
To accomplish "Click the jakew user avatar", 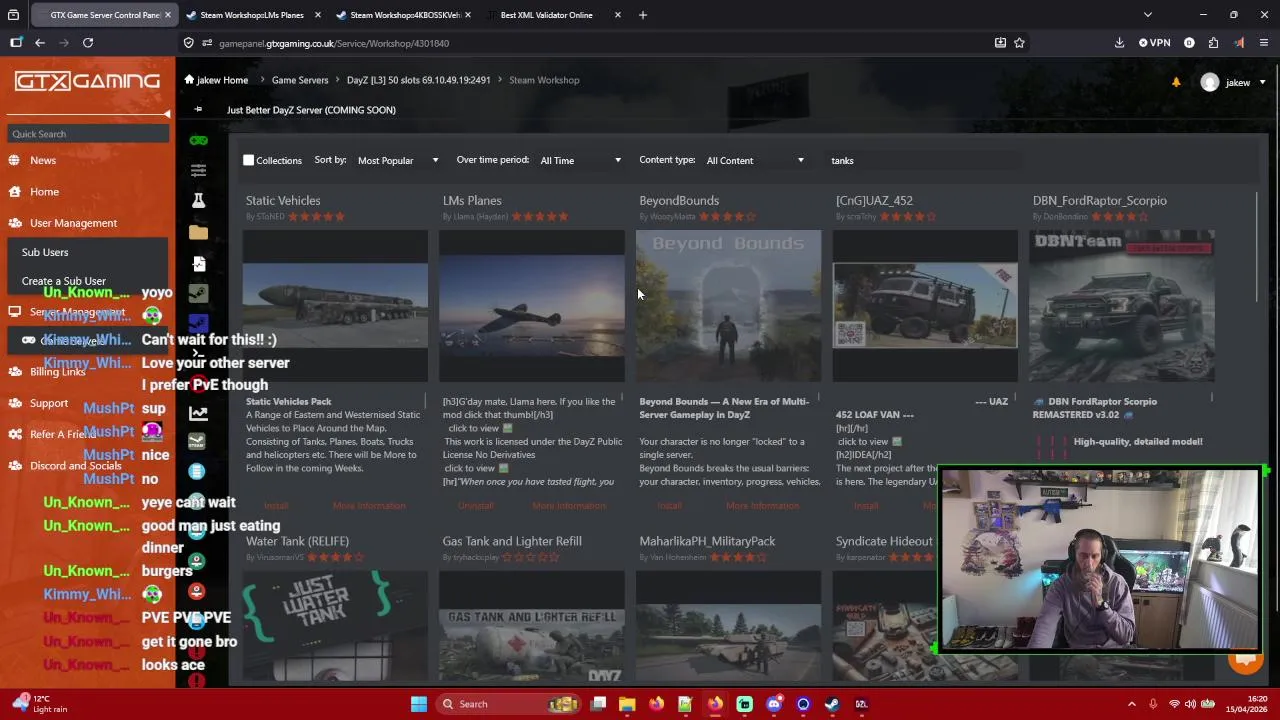I will (x=1210, y=82).
